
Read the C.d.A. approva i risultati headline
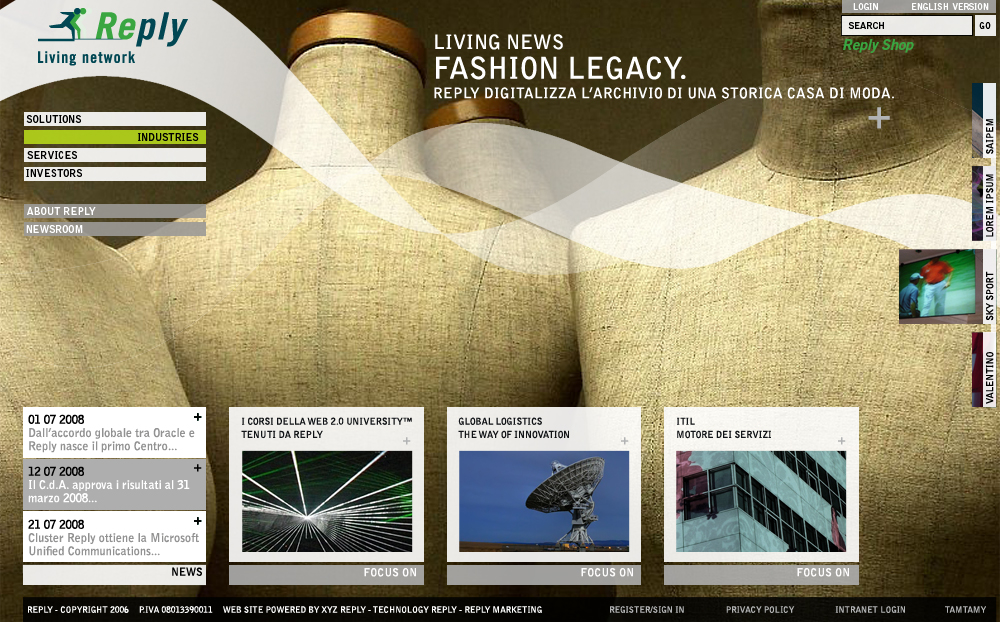pos(108,492)
